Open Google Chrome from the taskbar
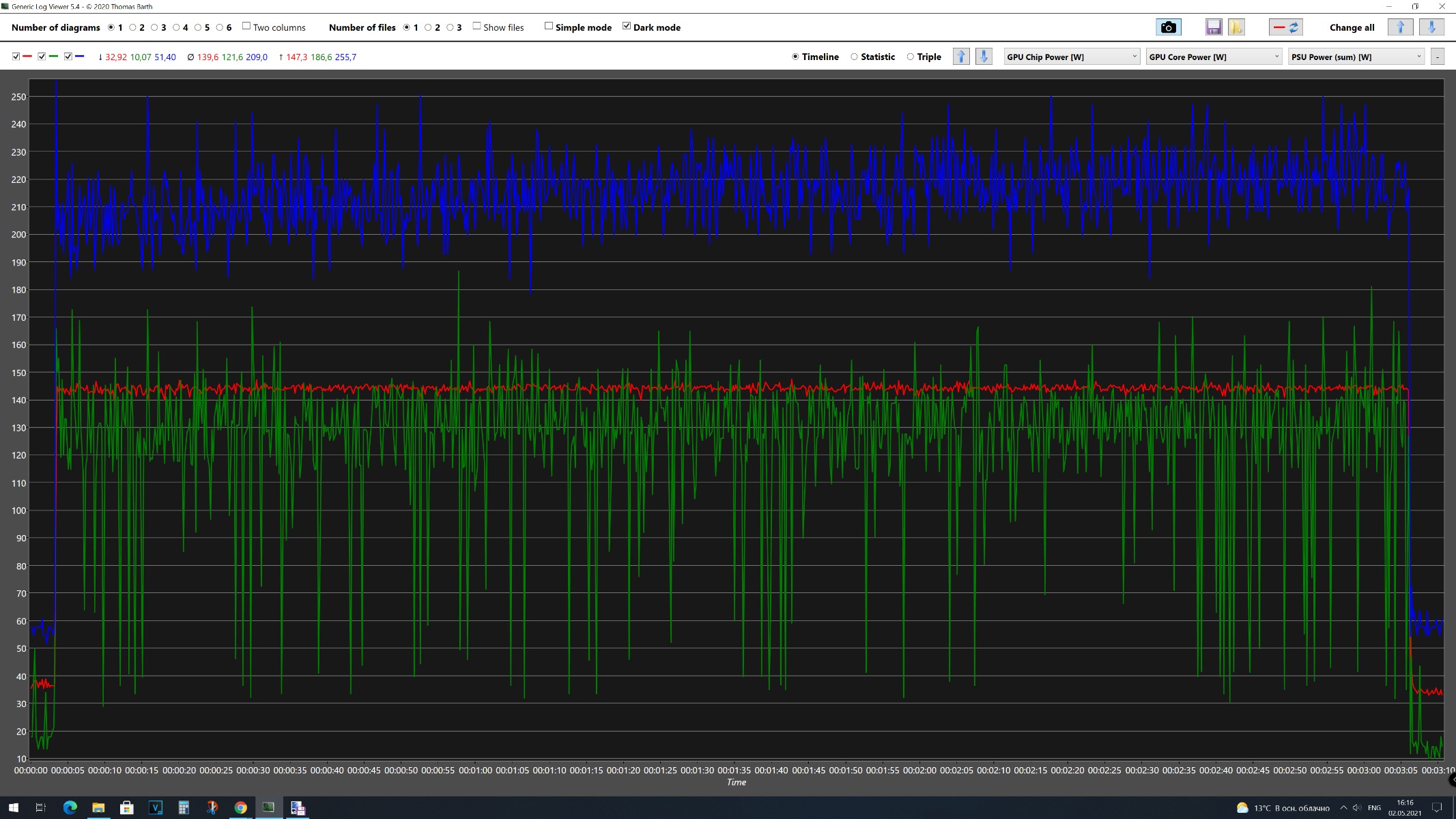Viewport: 1456px width, 819px height. coord(240,808)
